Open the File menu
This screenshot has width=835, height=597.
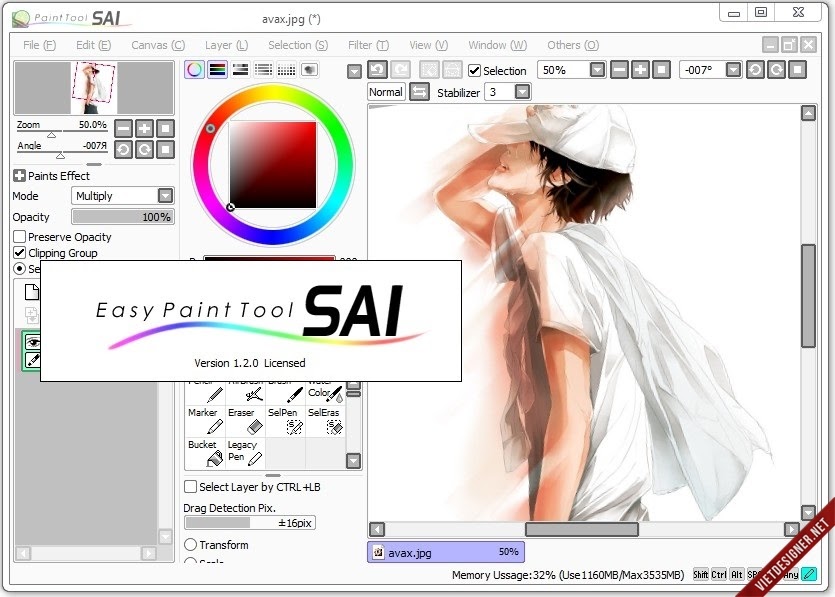click(x=39, y=45)
